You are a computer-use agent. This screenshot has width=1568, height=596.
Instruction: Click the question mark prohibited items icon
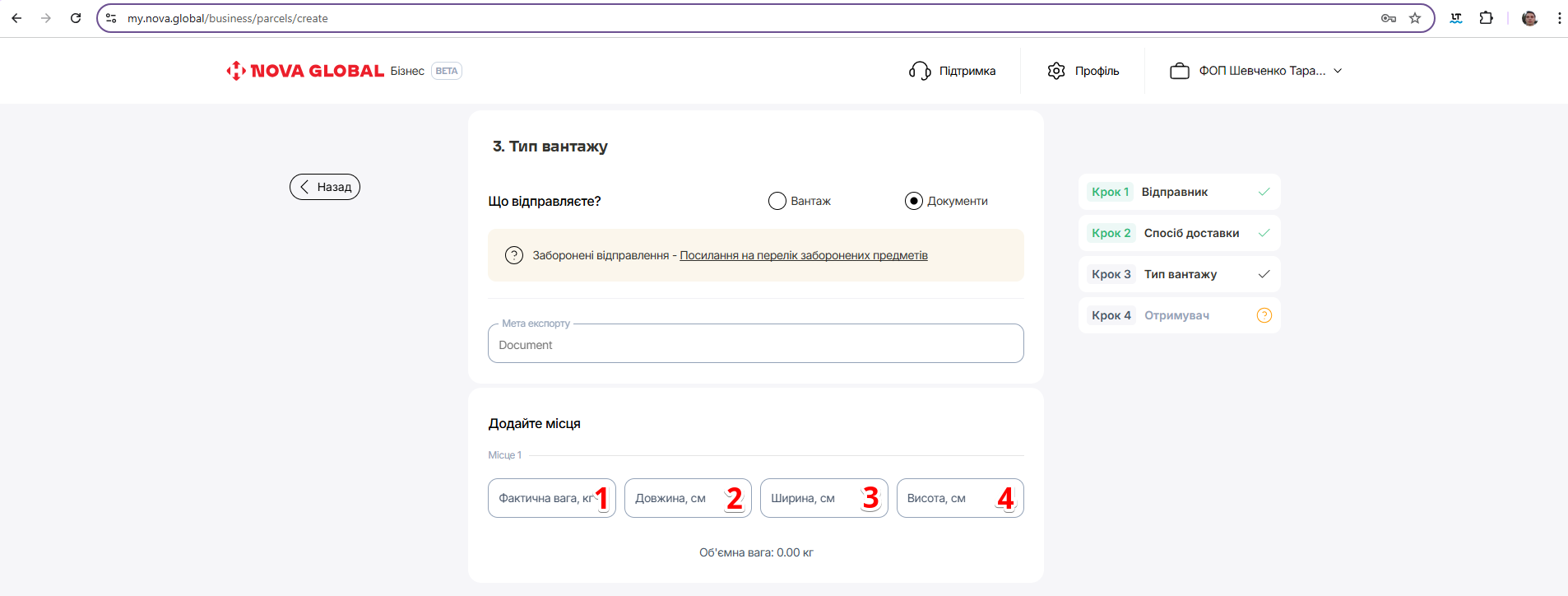click(514, 255)
